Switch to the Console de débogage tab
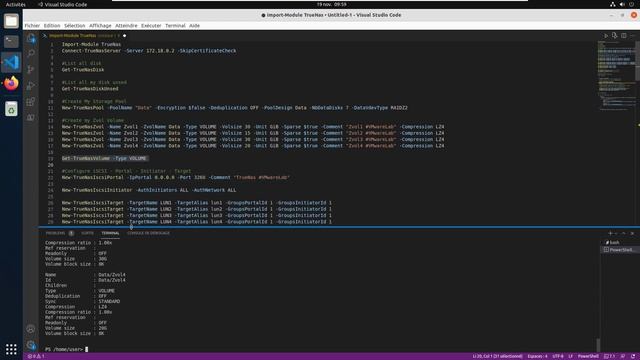 [148, 233]
